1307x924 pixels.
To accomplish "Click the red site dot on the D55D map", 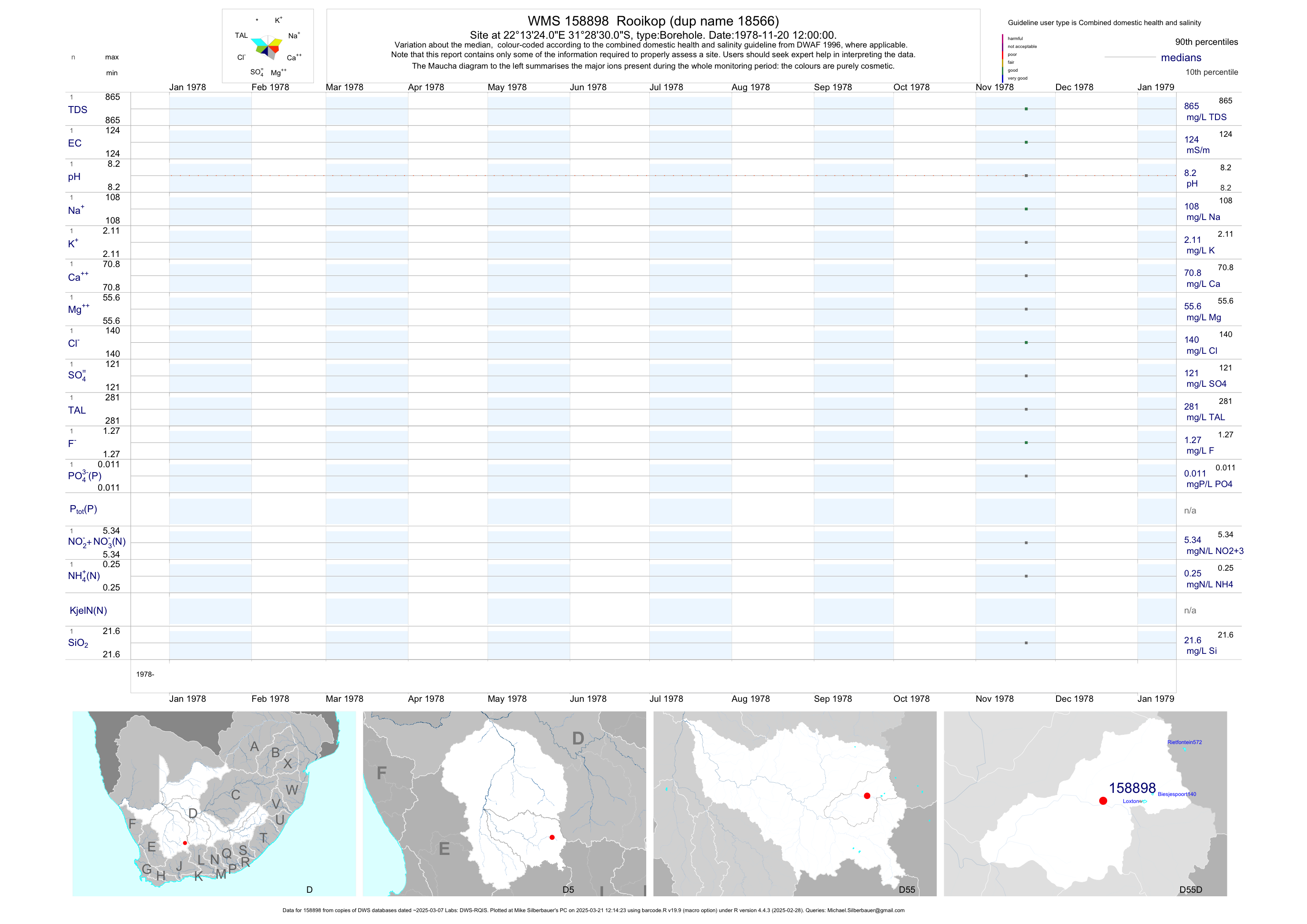I will coord(1103,800).
